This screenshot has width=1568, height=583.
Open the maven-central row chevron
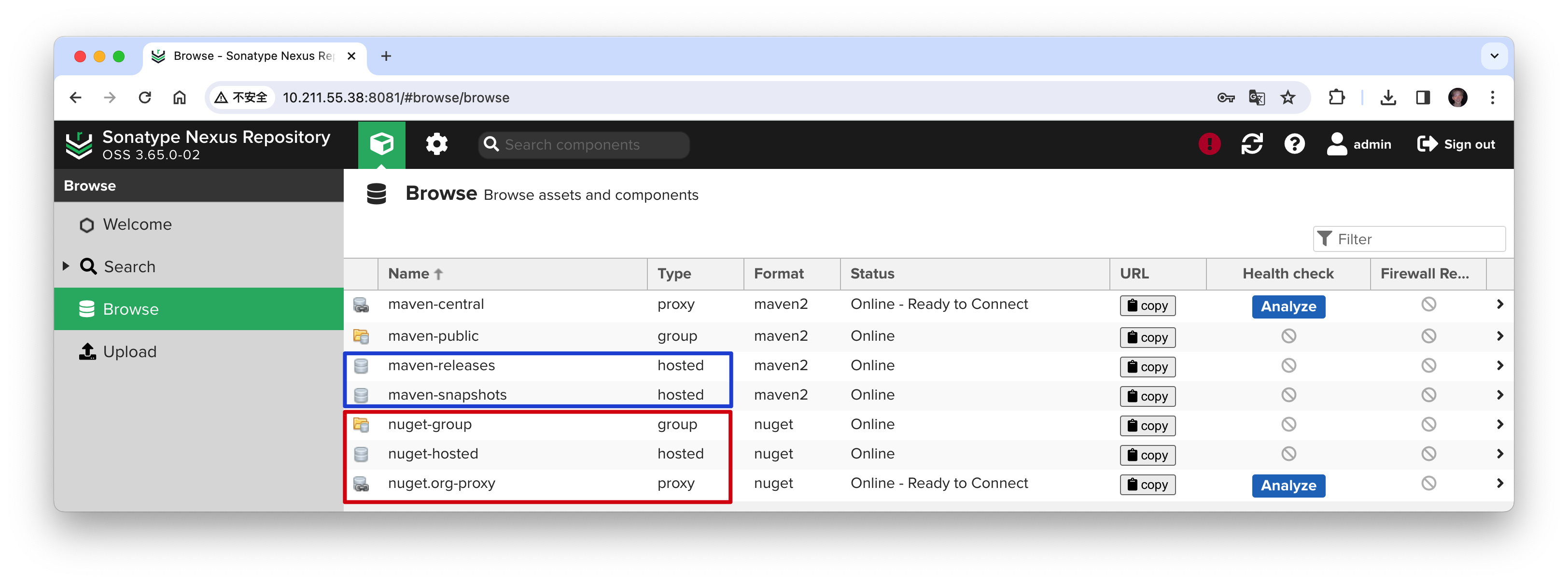[x=1499, y=304]
